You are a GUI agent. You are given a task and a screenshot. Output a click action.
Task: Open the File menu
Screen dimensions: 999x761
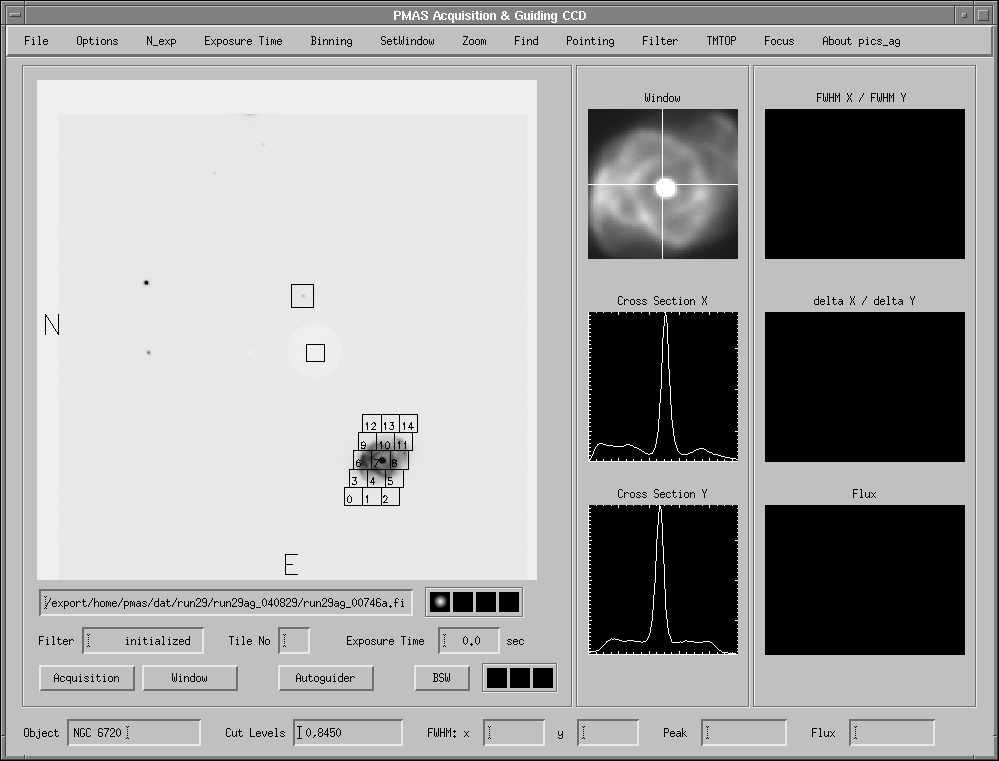[36, 41]
